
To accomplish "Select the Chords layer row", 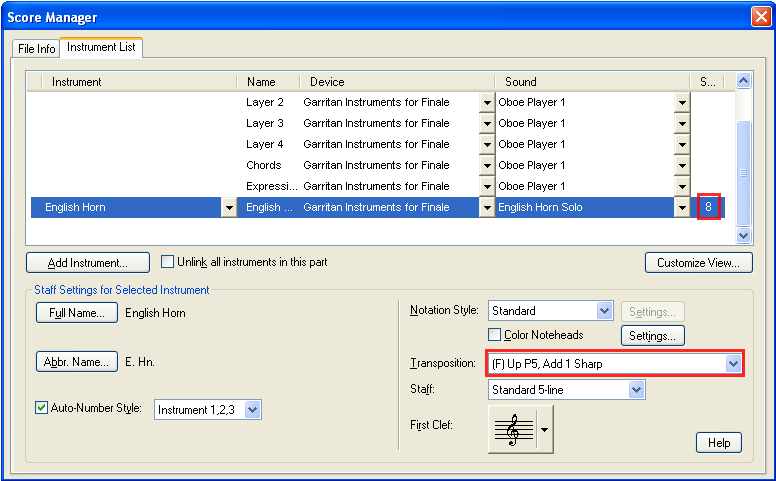I will 264,165.
